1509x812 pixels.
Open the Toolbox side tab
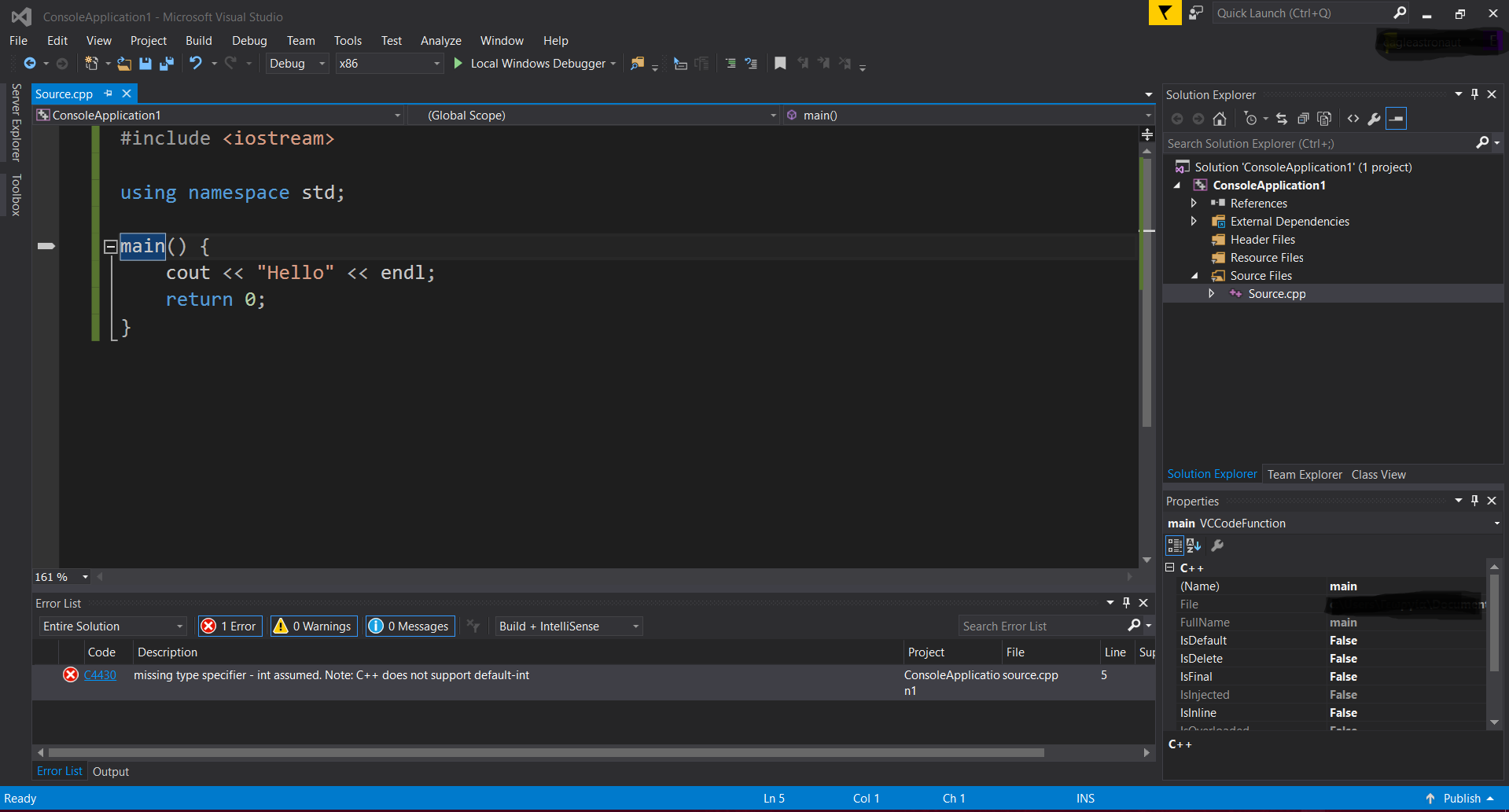tap(16, 195)
